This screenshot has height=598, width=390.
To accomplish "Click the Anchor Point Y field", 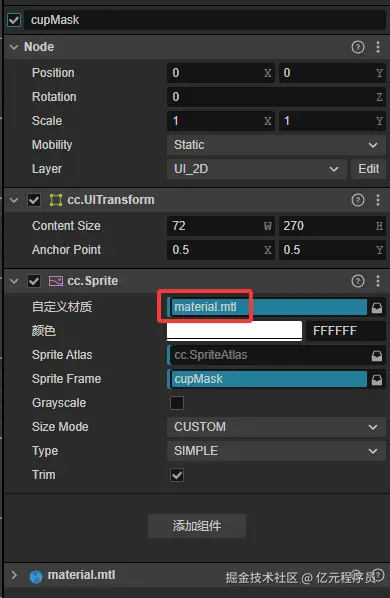I will pyautogui.click(x=332, y=250).
